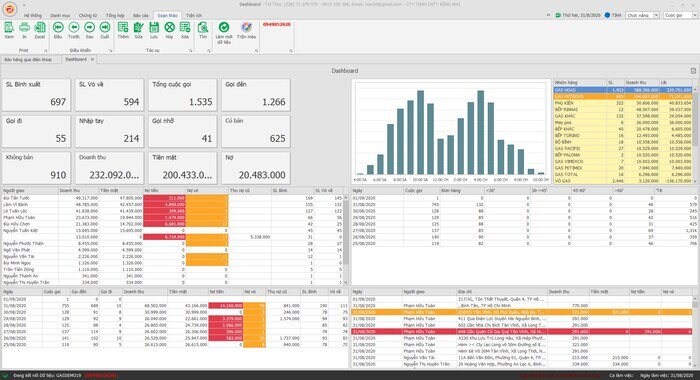Open the Chức năng dropdown
The image size is (700, 380).
click(642, 15)
